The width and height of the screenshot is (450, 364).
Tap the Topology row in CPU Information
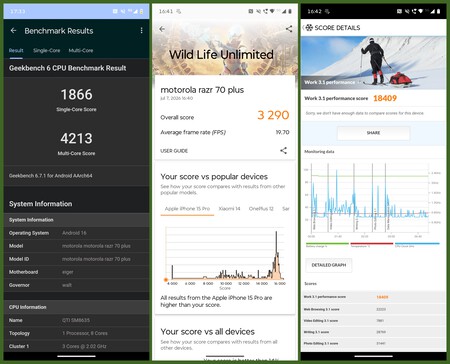tap(76, 333)
